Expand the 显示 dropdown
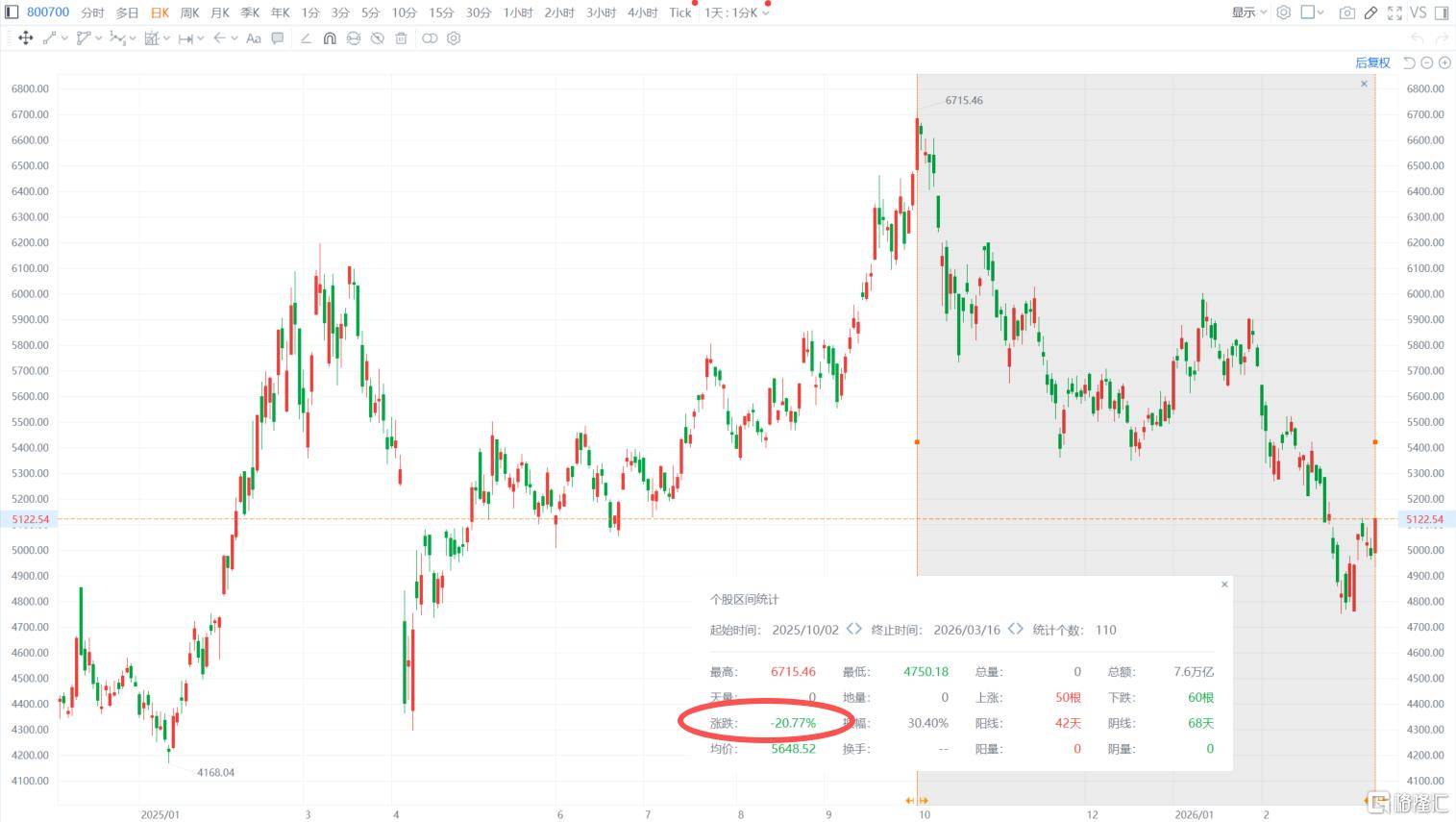Viewport: 1456px width, 822px height. click(x=1249, y=12)
